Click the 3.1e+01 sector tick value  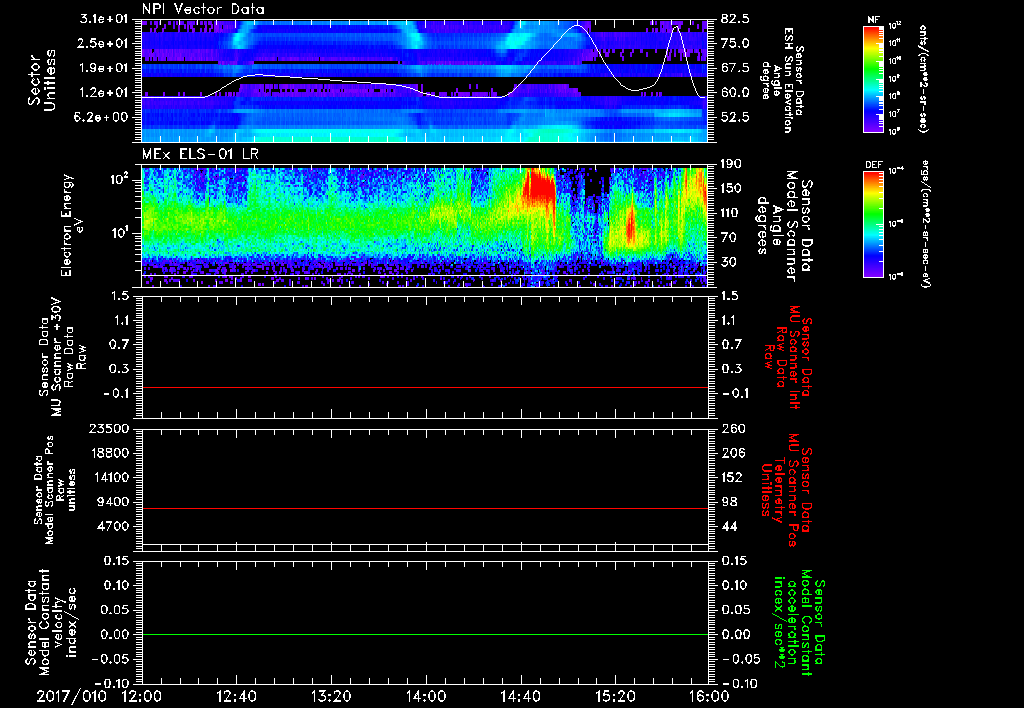[x=103, y=19]
